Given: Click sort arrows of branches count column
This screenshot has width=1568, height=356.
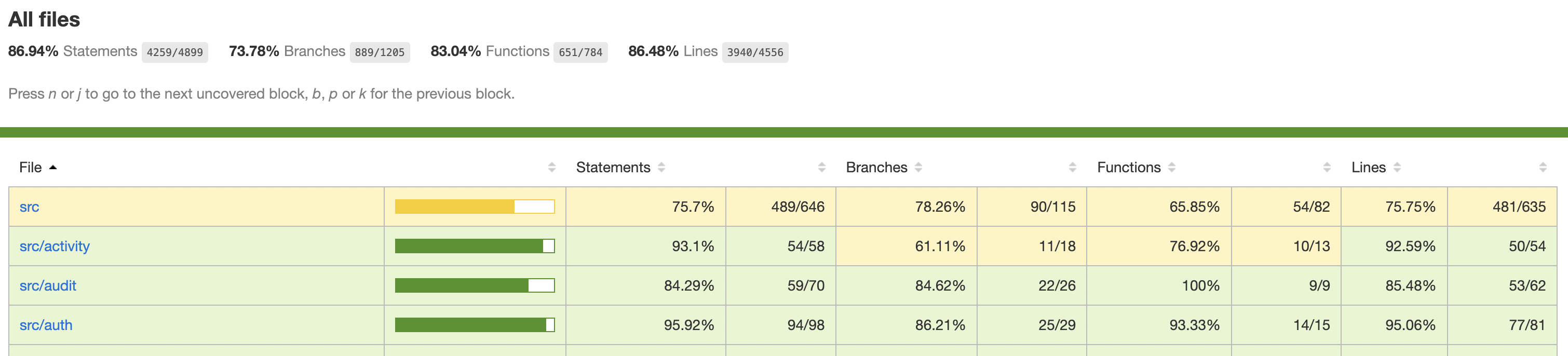Looking at the screenshot, I should coord(1073,167).
